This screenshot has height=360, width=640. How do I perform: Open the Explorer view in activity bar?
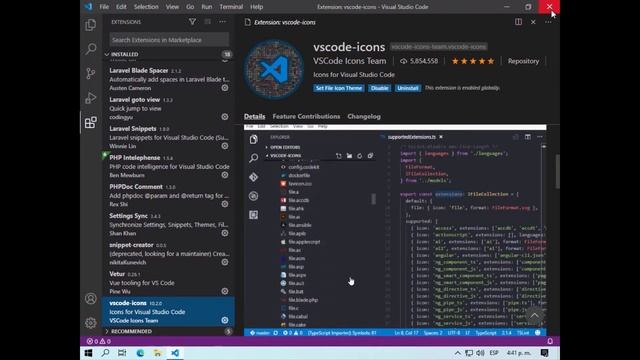click(91, 25)
